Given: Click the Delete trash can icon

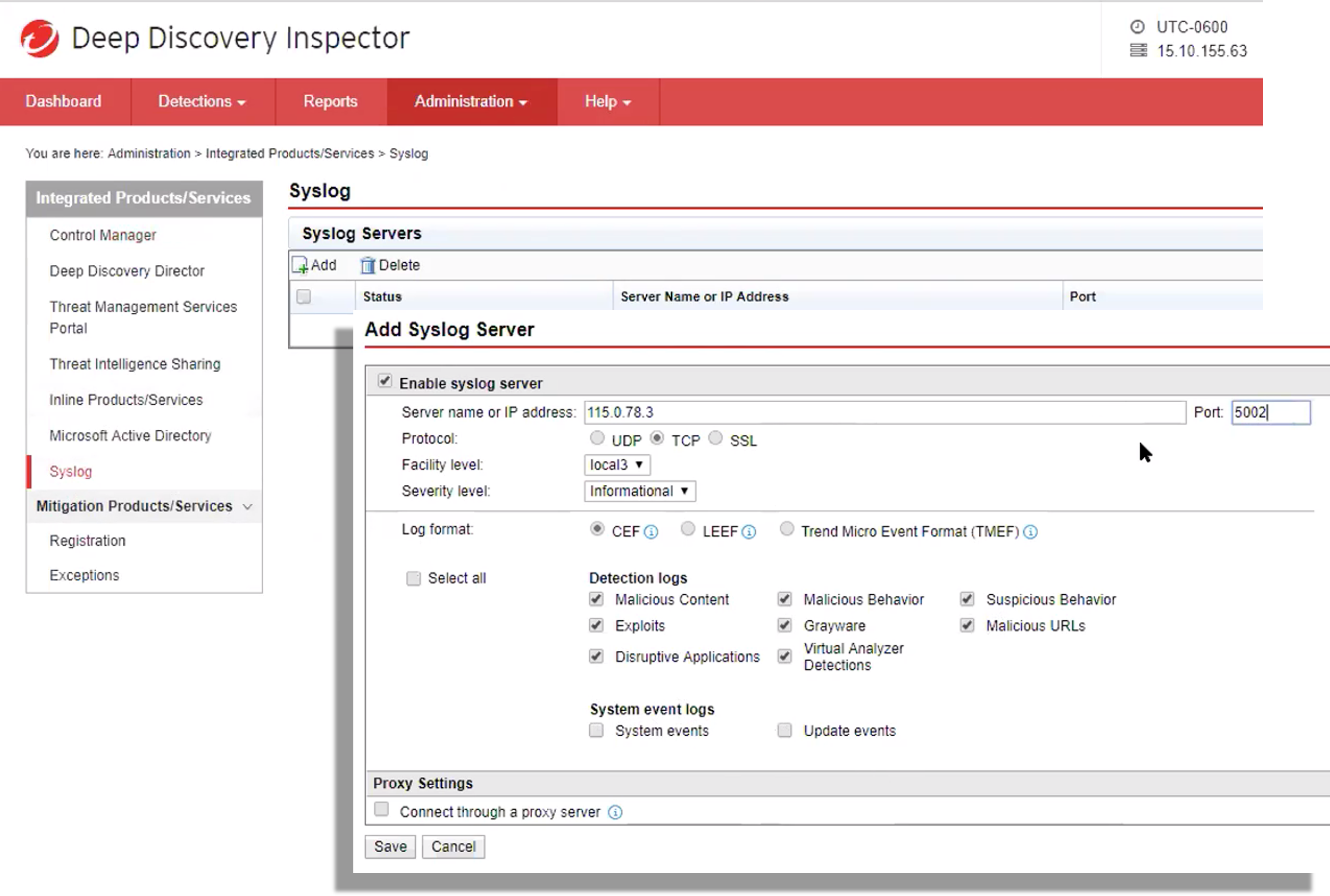Looking at the screenshot, I should pos(367,265).
